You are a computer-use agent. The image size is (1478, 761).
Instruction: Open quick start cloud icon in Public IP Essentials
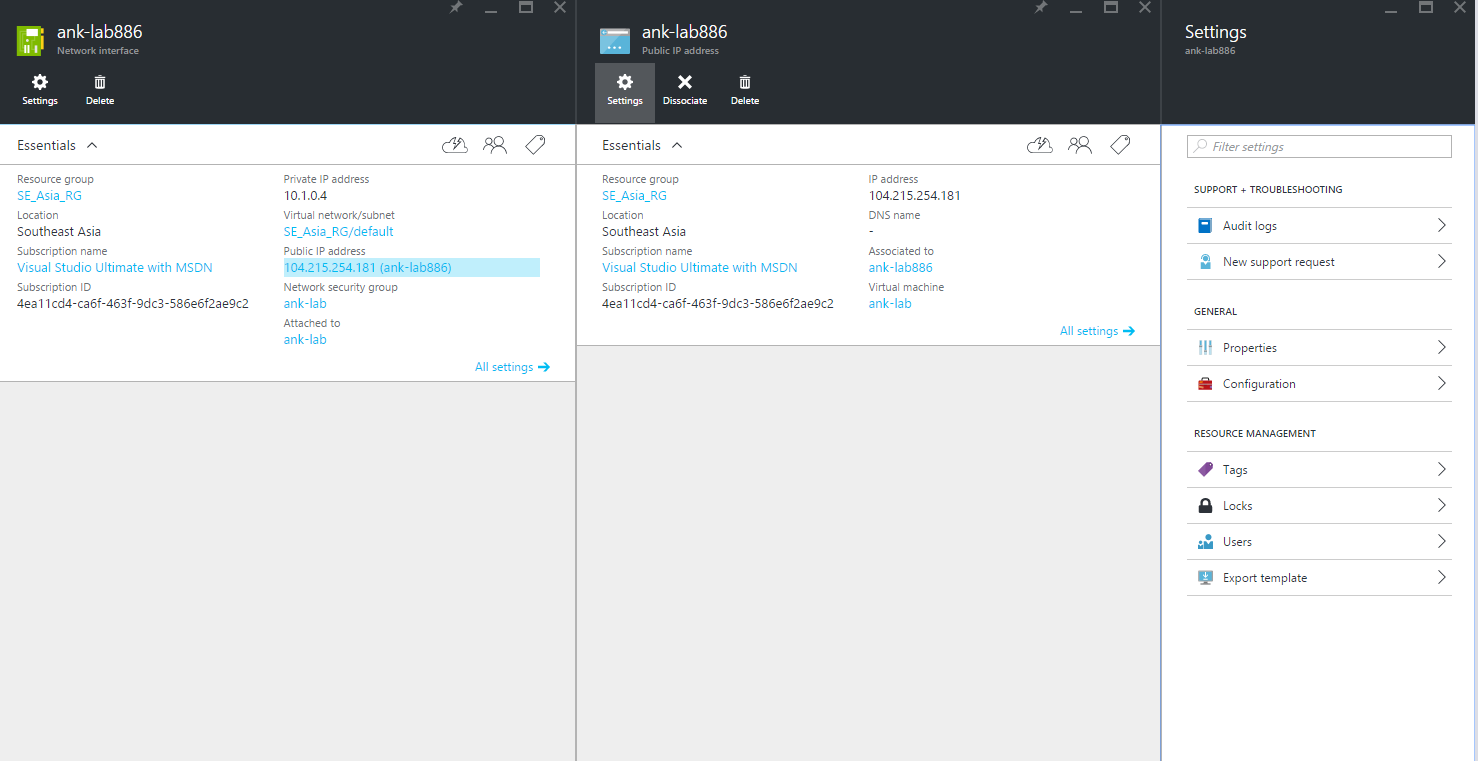pos(1040,145)
